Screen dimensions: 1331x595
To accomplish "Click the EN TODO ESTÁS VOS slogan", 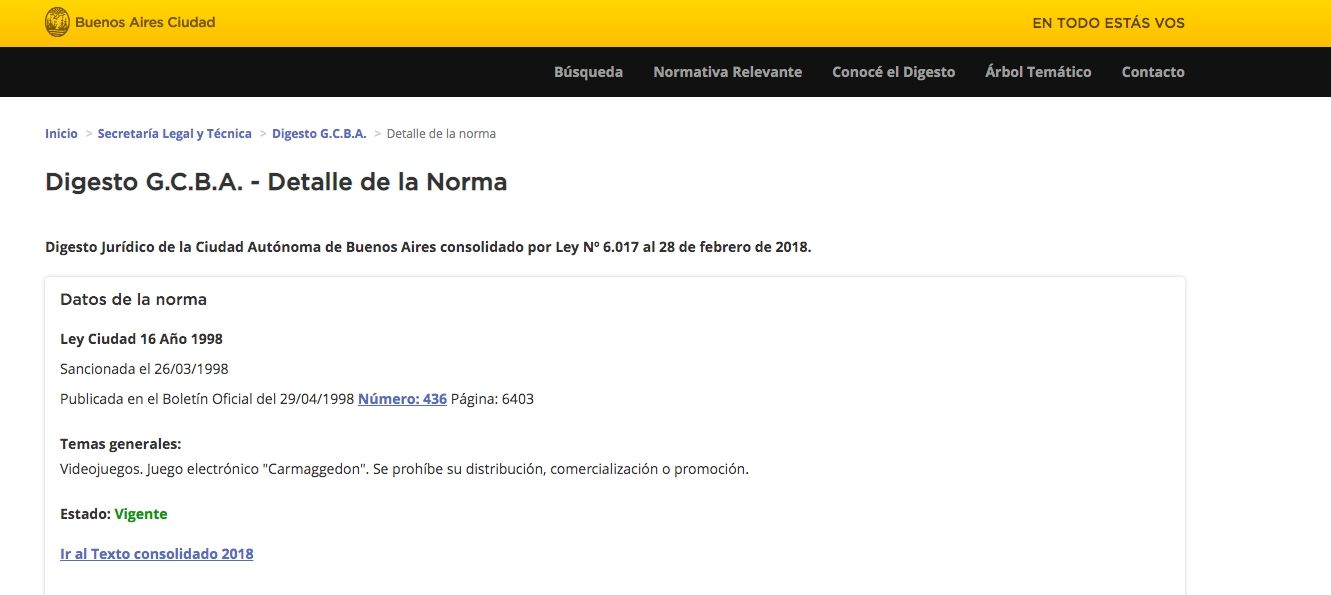I will [1108, 23].
